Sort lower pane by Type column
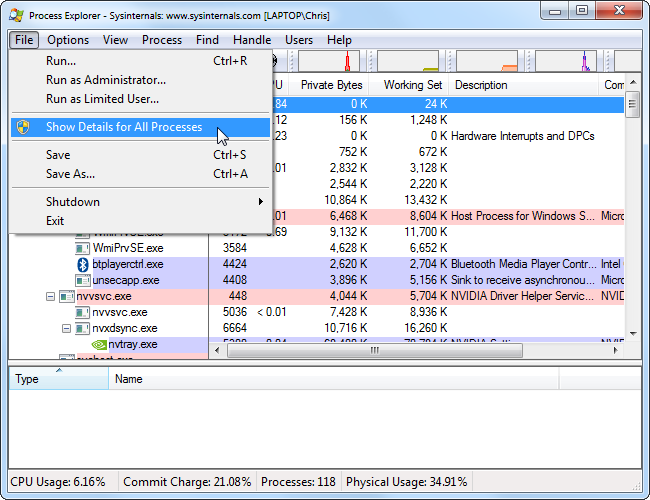The height and width of the screenshot is (500, 650). click(28, 380)
